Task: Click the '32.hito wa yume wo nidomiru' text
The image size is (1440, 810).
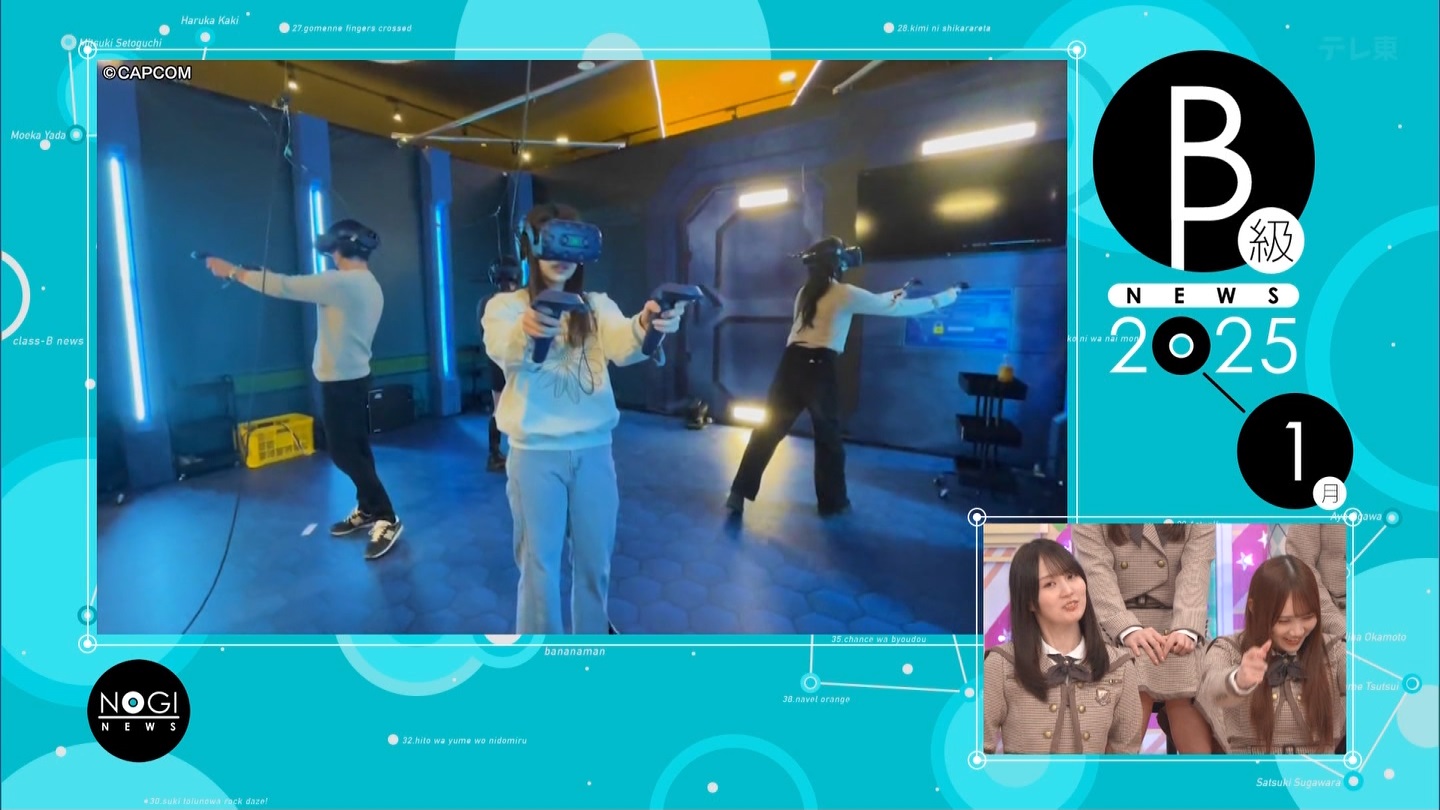Action: point(464,740)
